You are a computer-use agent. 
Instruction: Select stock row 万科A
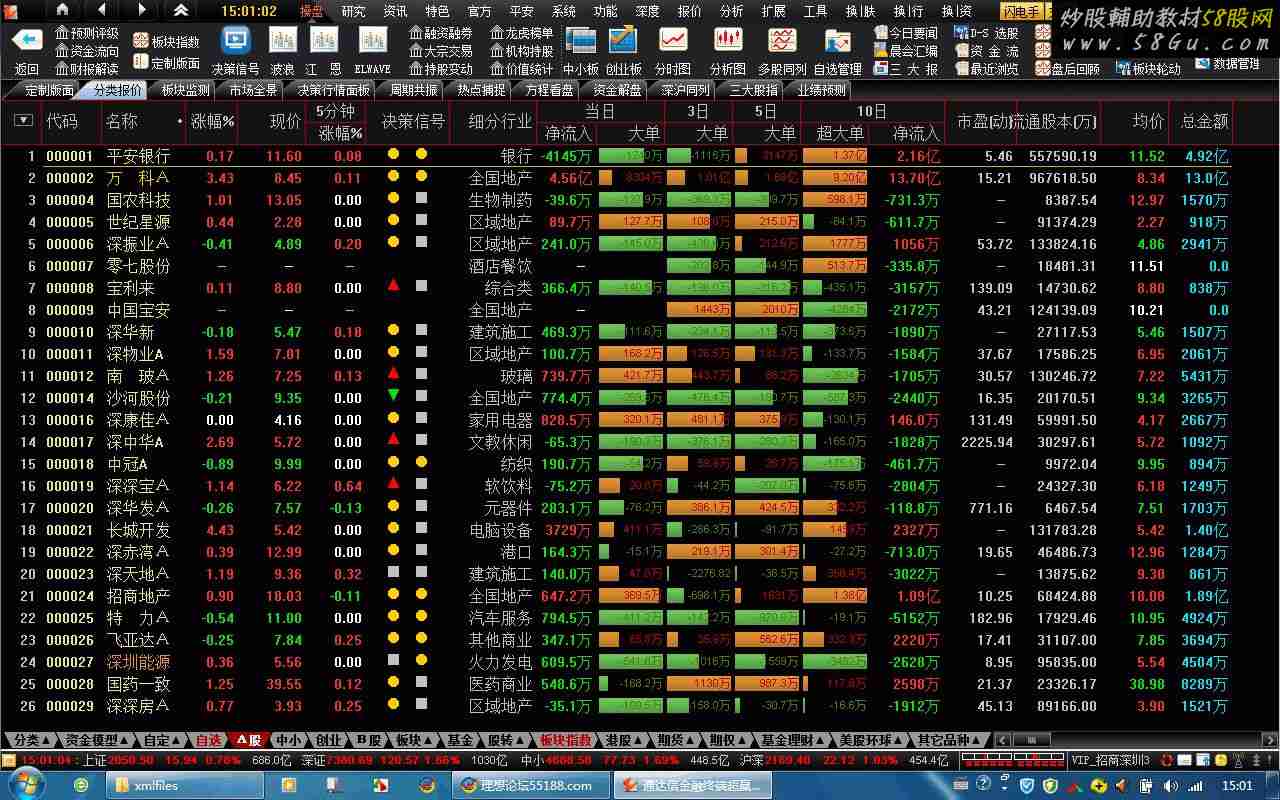coord(616,178)
